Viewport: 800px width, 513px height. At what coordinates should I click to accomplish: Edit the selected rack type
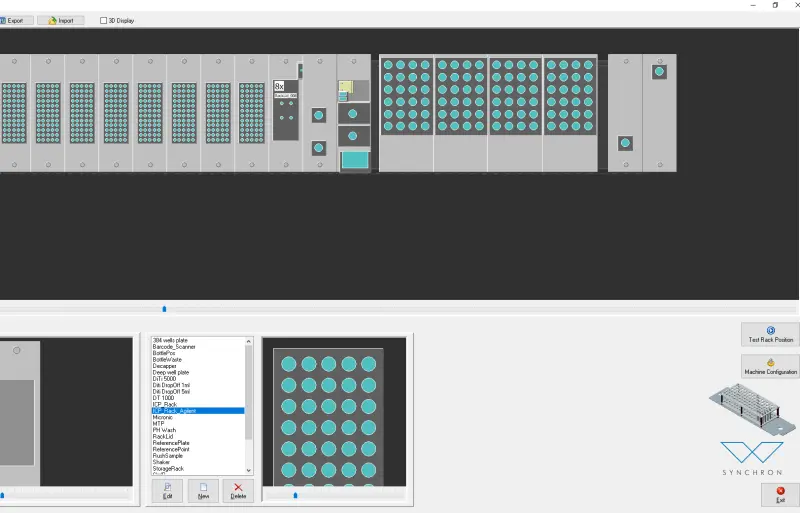pyautogui.click(x=167, y=490)
